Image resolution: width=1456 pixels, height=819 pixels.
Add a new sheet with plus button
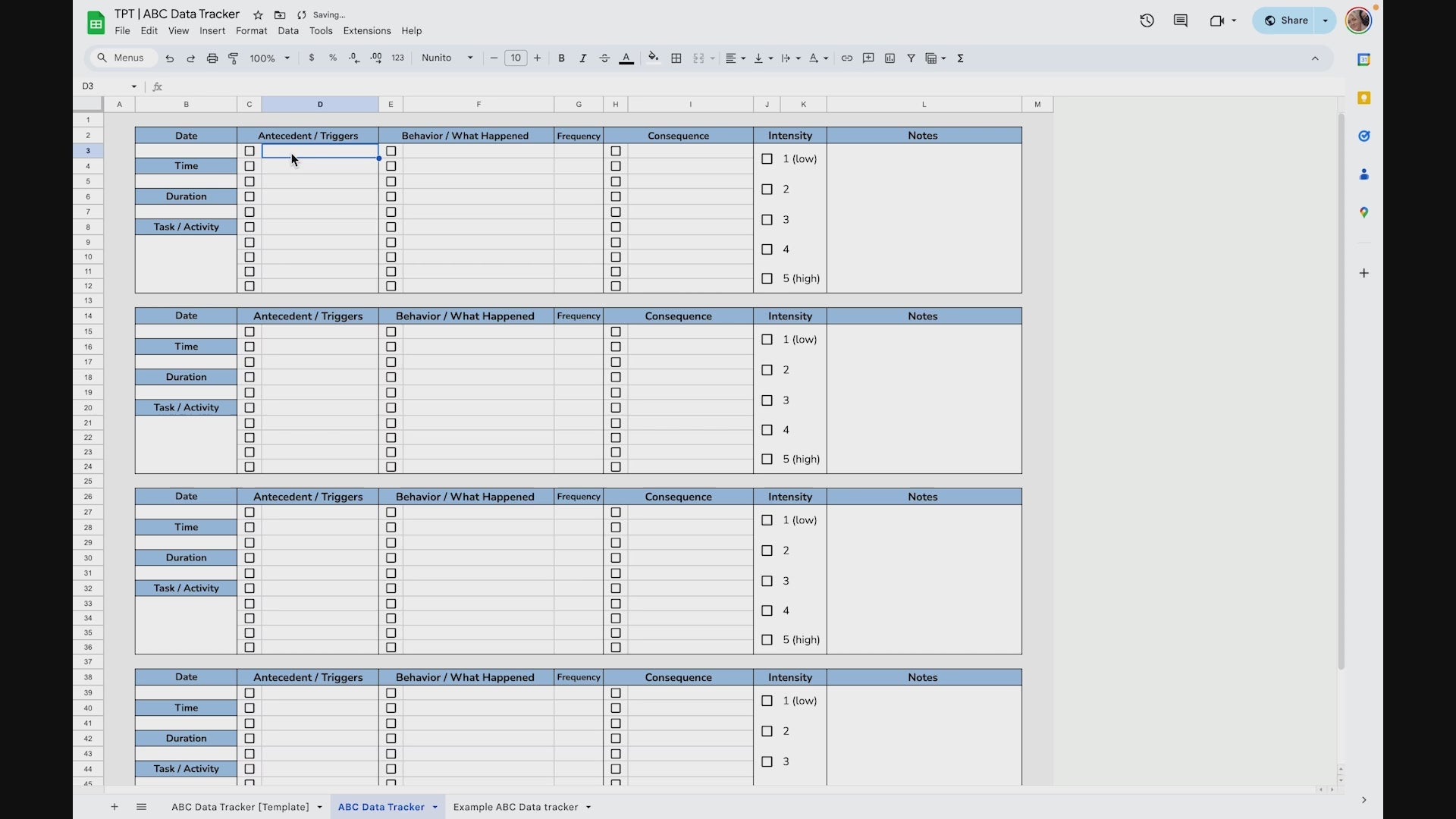[x=115, y=807]
